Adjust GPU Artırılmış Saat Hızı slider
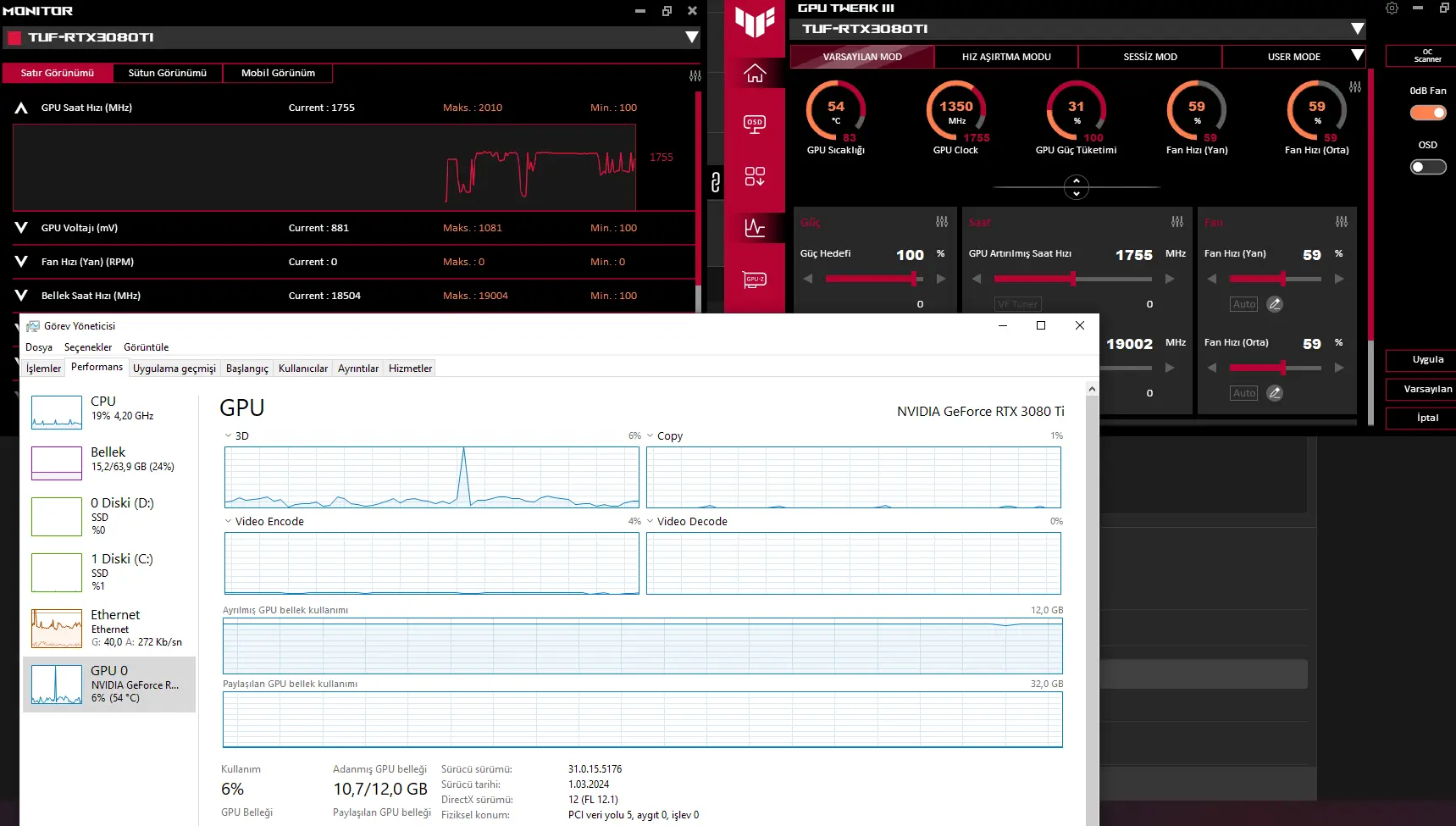 pyautogui.click(x=1073, y=279)
